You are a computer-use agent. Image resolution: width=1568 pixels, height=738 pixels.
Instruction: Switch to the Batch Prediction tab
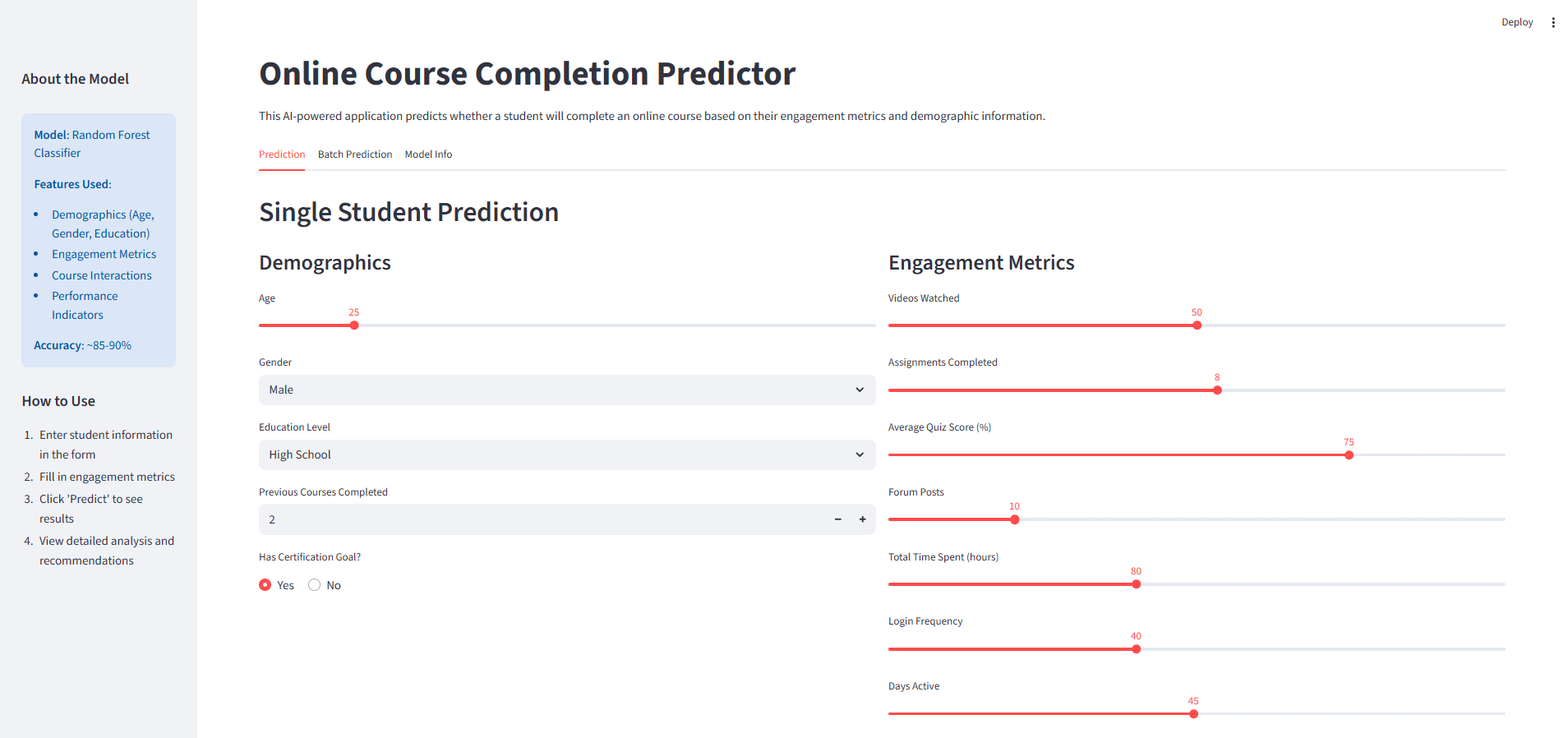355,155
